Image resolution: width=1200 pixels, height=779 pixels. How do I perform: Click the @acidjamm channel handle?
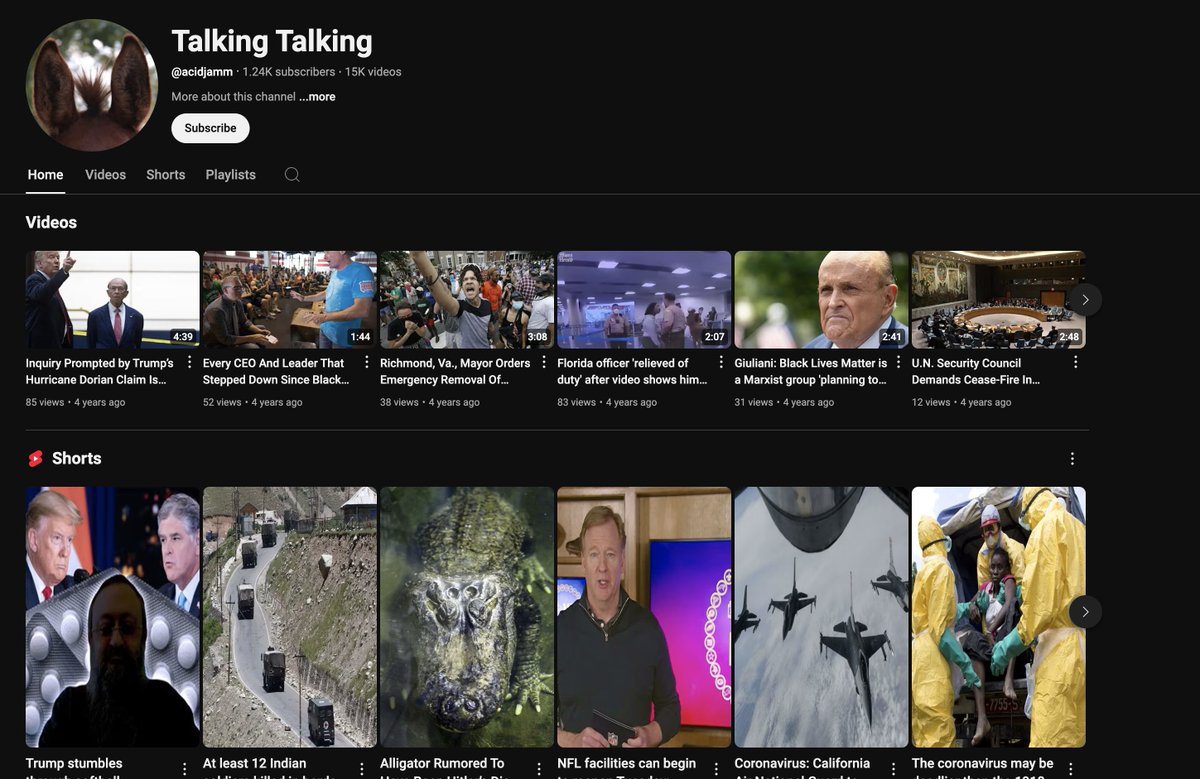pos(202,72)
